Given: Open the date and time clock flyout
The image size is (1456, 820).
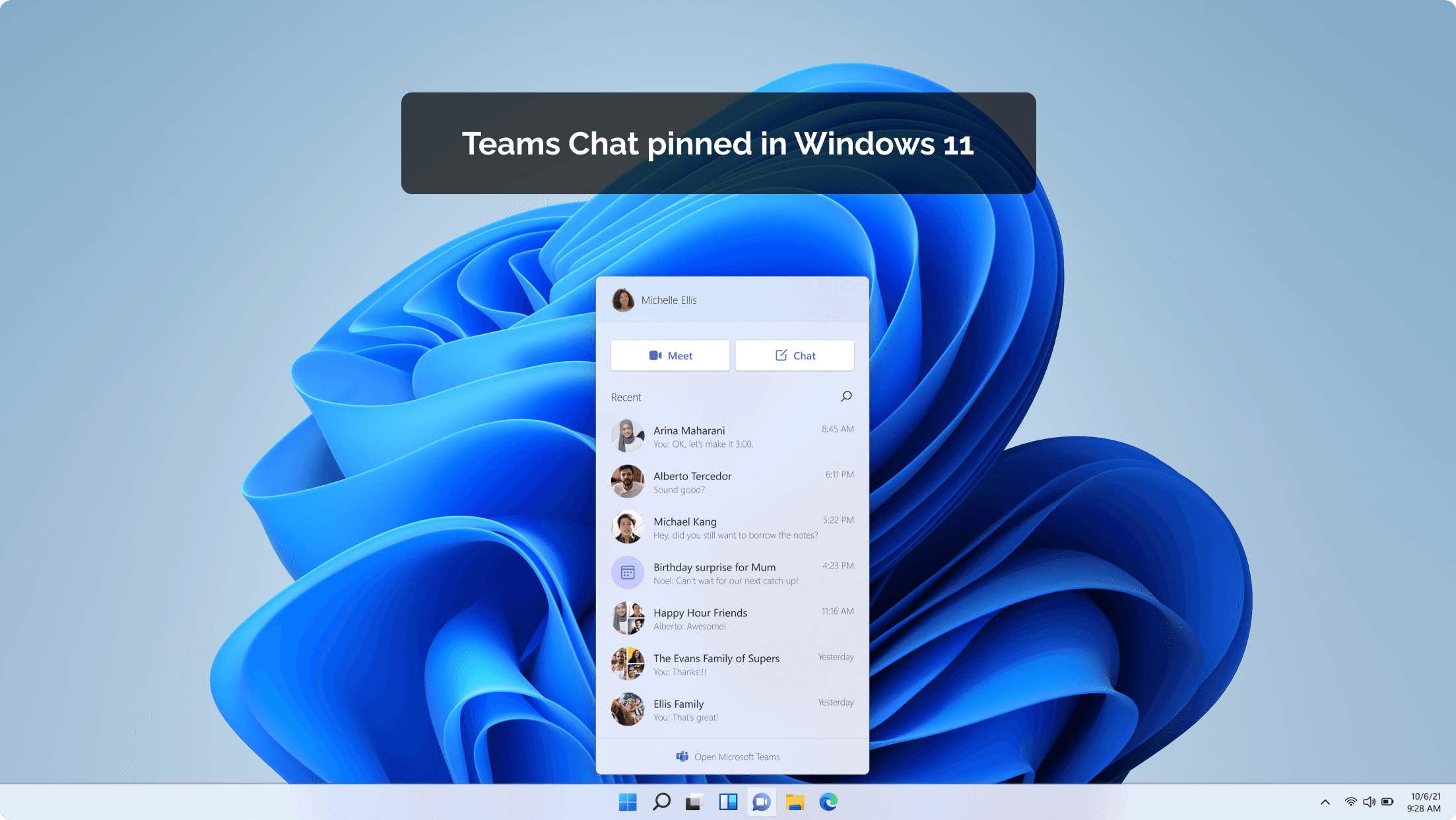Looking at the screenshot, I should 1425,802.
